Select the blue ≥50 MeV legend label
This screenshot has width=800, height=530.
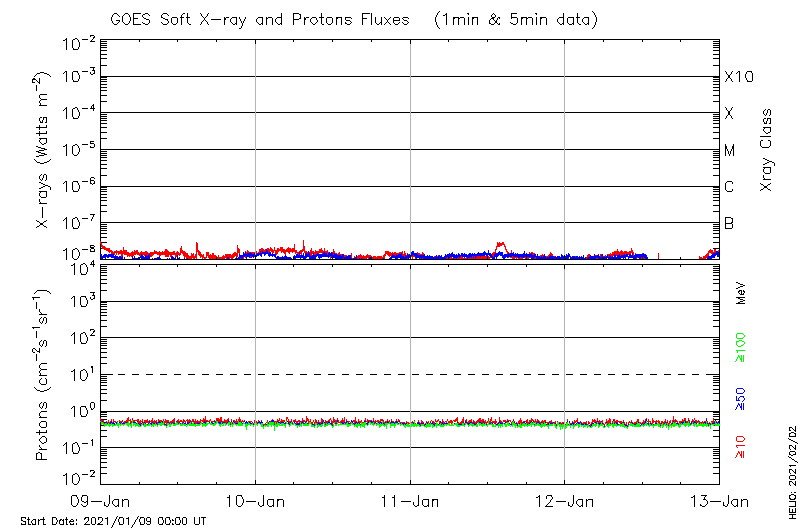(741, 399)
